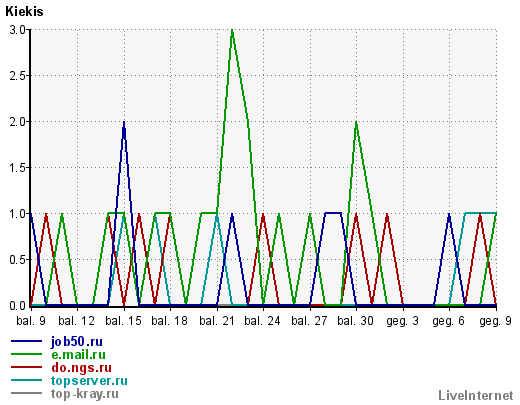520x405 pixels.
Task: Click the job50.ru legend label
Action: 77,342
